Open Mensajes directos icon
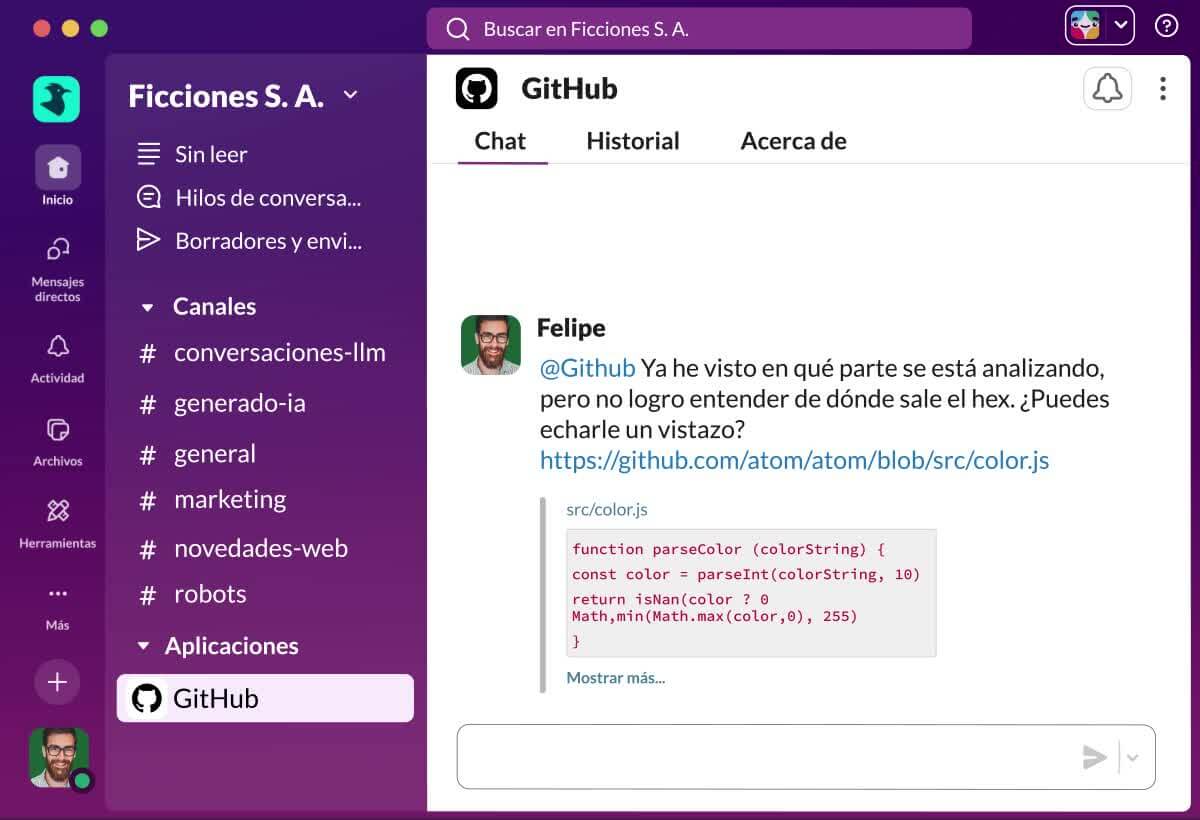Image resolution: width=1200 pixels, height=820 pixels. [58, 249]
